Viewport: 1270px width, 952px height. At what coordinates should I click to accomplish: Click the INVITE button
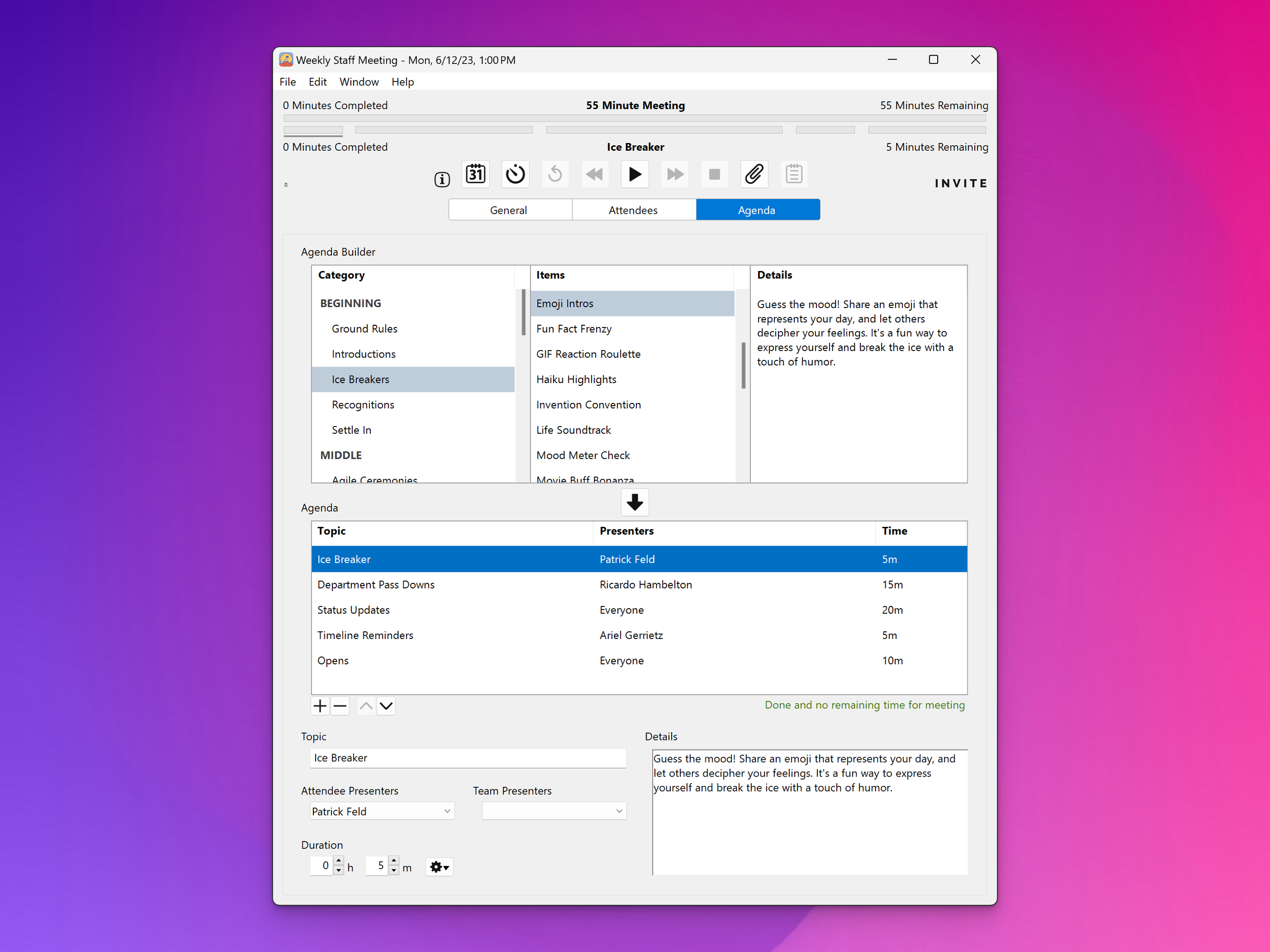(960, 183)
